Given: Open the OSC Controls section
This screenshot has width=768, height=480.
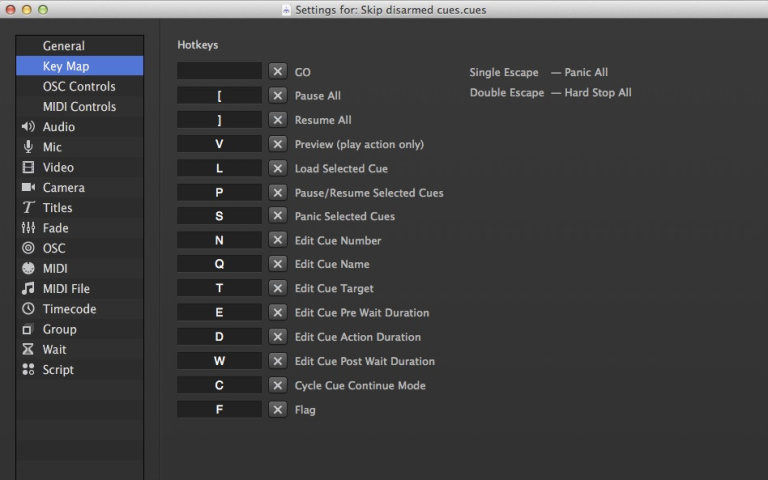Looking at the screenshot, I should [x=78, y=87].
